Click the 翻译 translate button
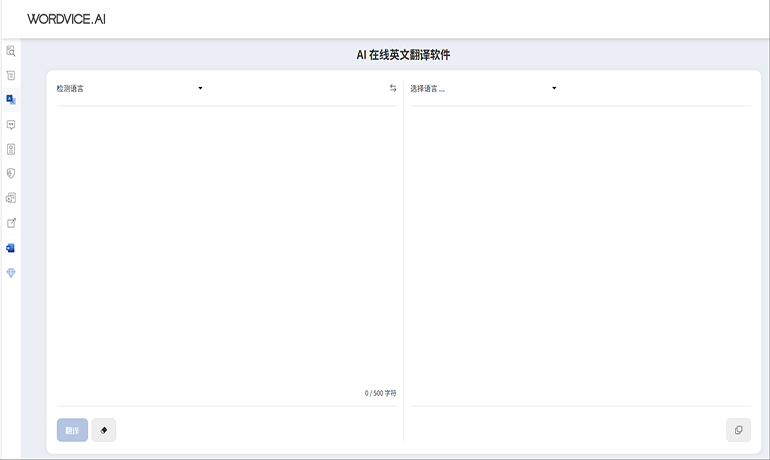Screen dimensions: 770x460 click(x=72, y=430)
